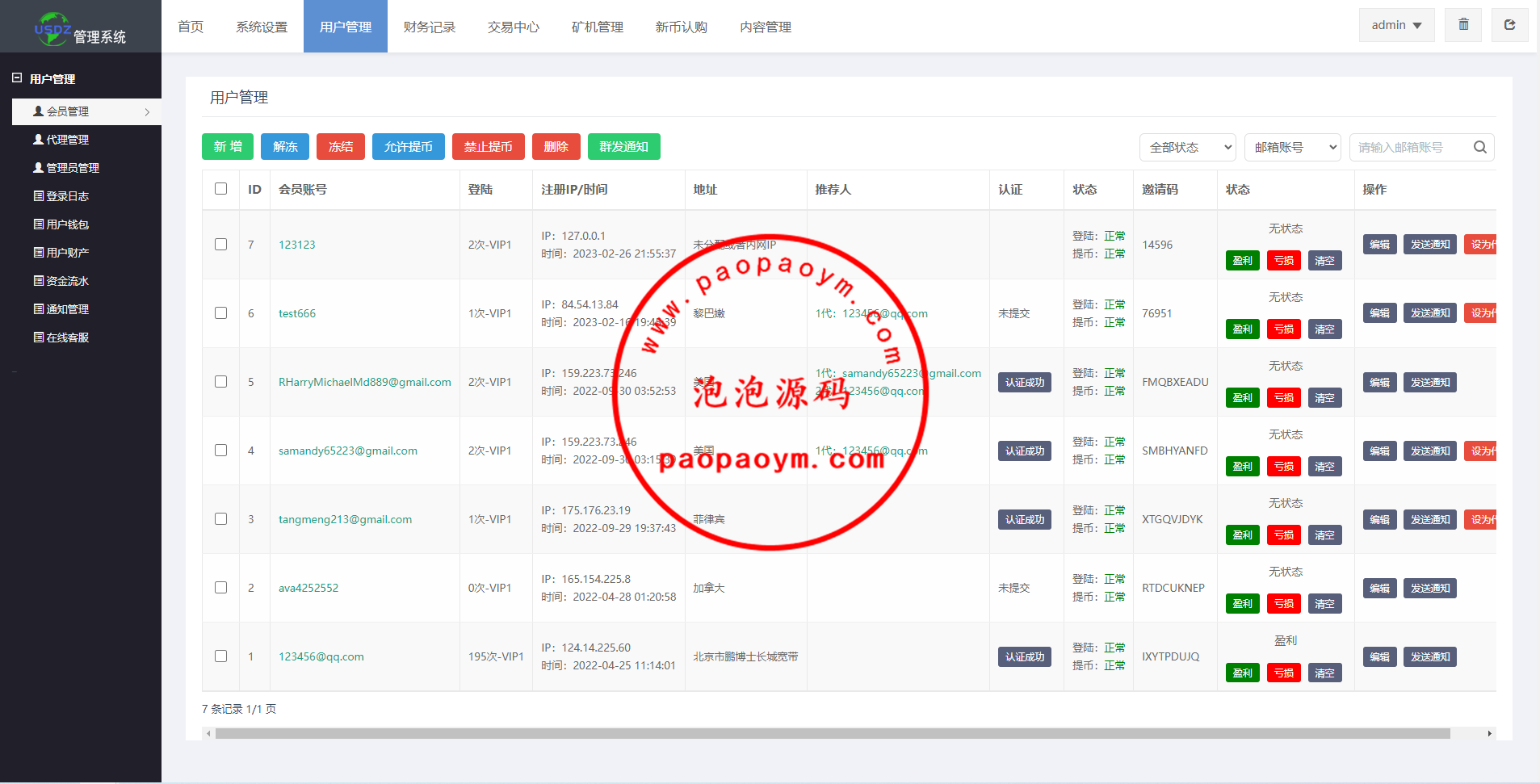Click the search magnifier icon
The height and width of the screenshot is (784, 1540).
point(1479,147)
